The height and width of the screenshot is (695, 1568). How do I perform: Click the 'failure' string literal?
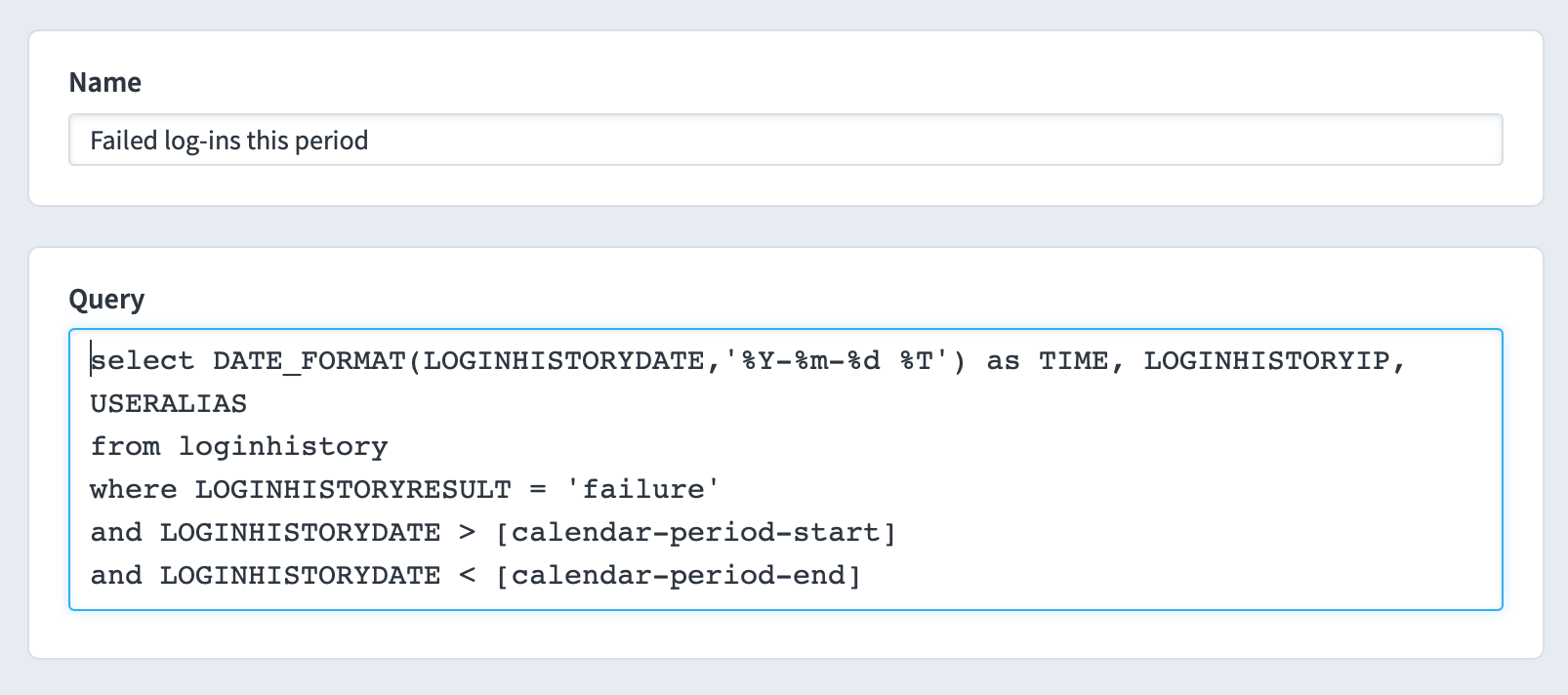(x=643, y=489)
